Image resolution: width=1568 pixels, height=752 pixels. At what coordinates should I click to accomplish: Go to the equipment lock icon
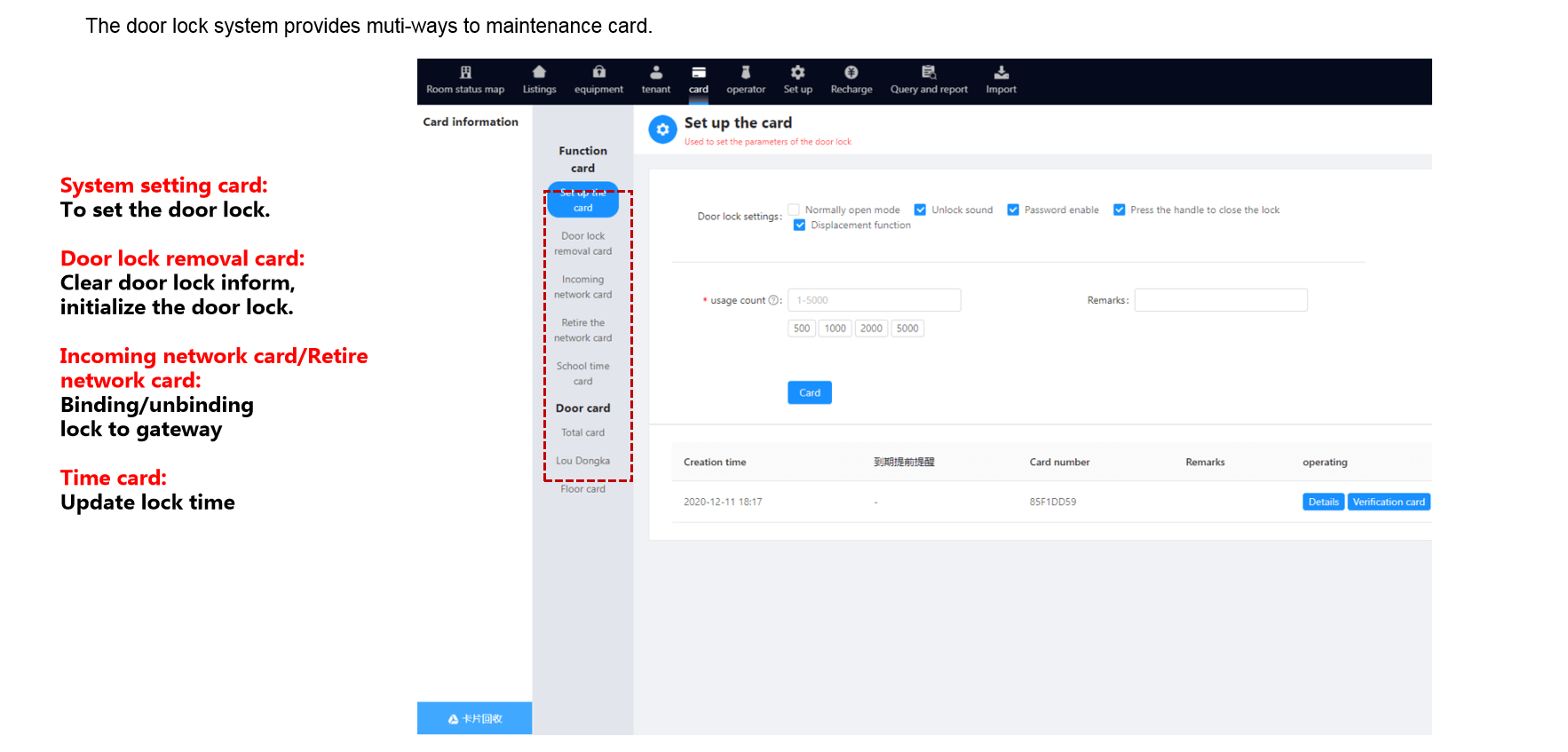tap(598, 73)
